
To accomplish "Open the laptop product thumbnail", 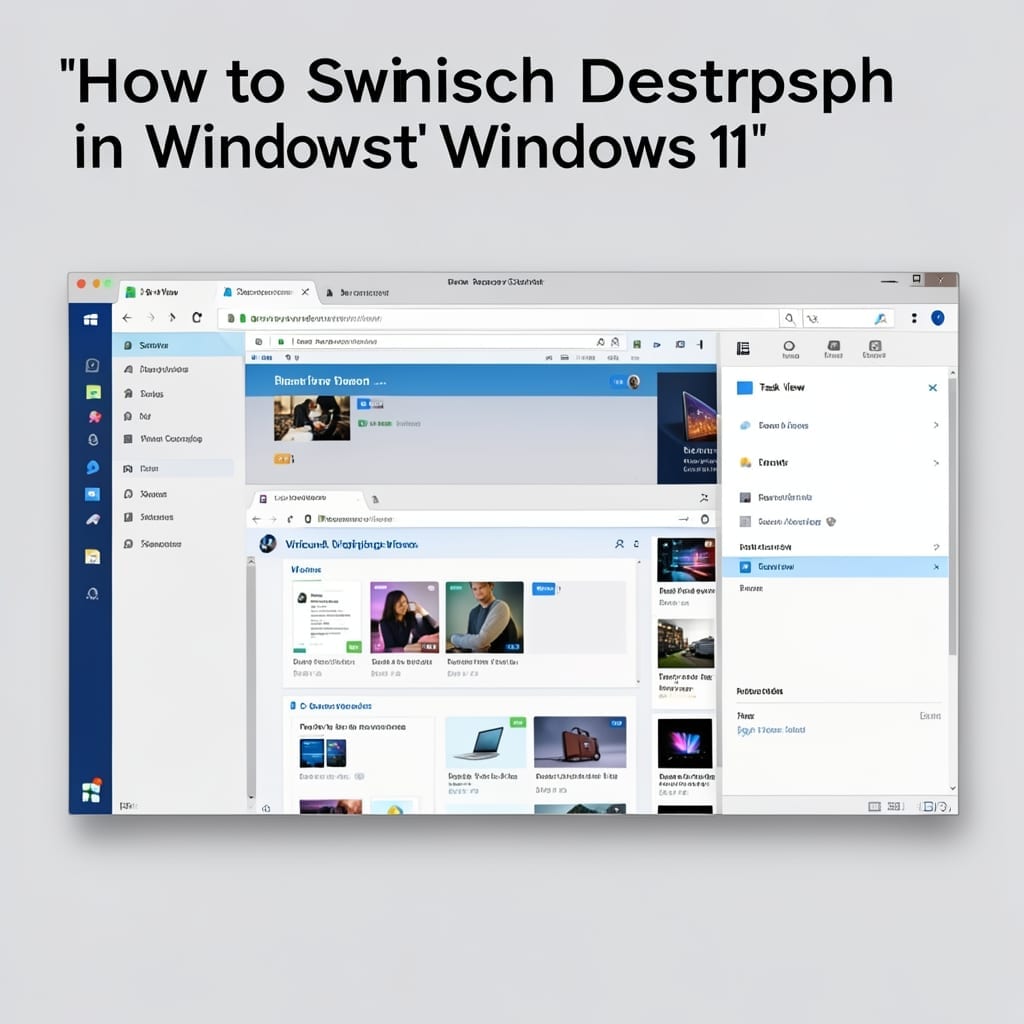I will [x=485, y=743].
